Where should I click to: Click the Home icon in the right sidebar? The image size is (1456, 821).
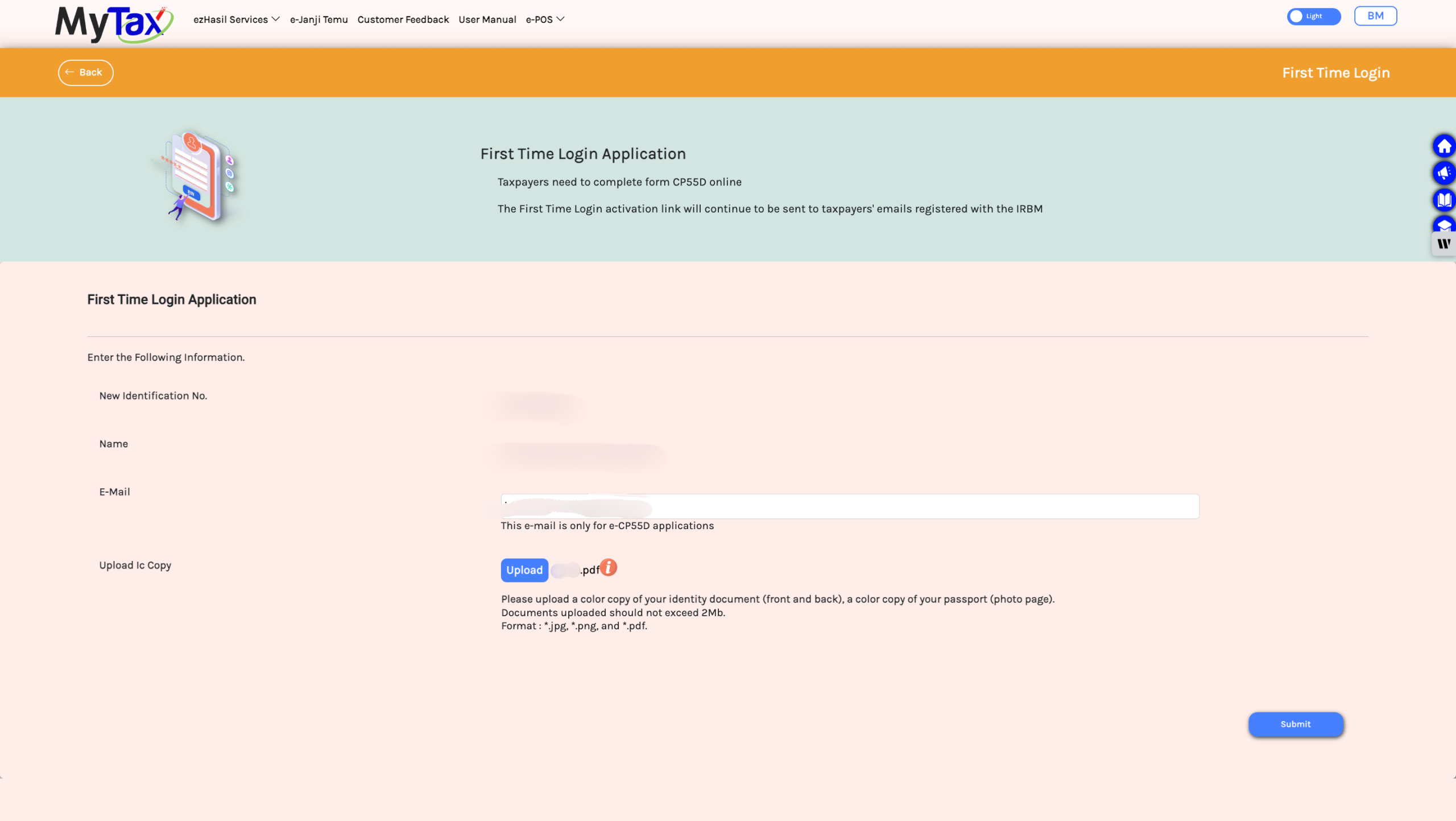click(1445, 146)
